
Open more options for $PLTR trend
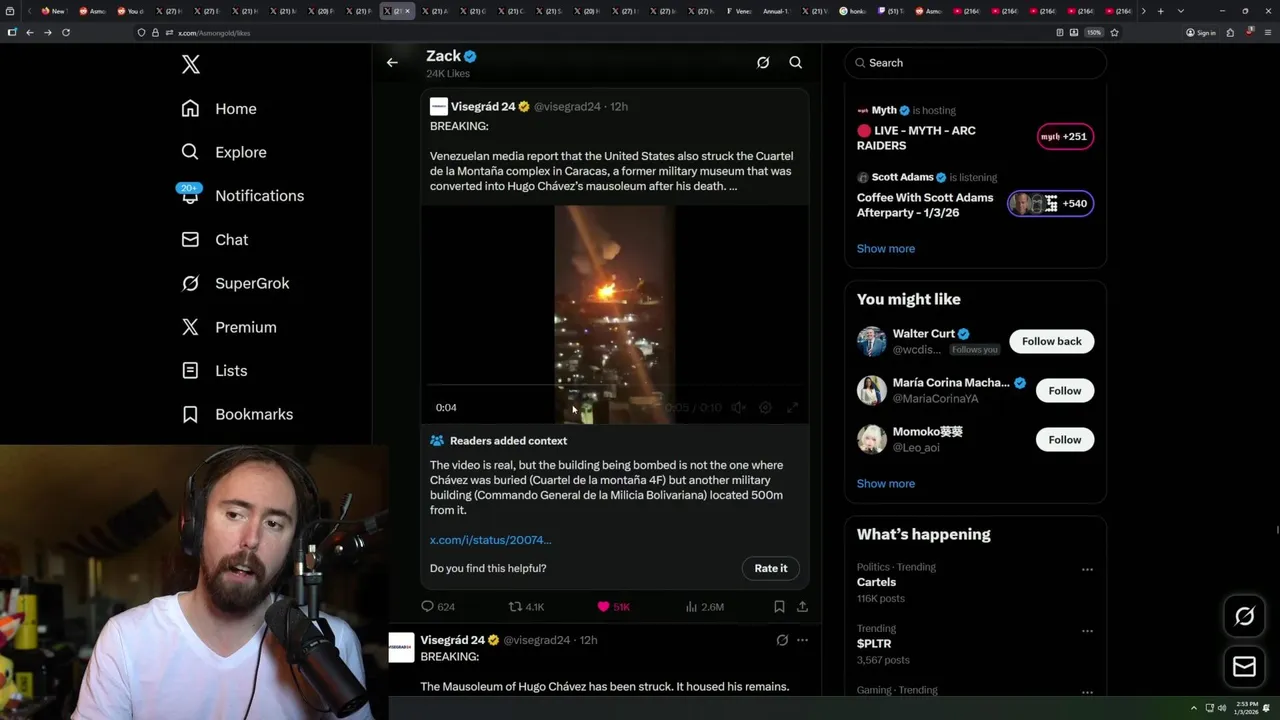click(x=1087, y=631)
